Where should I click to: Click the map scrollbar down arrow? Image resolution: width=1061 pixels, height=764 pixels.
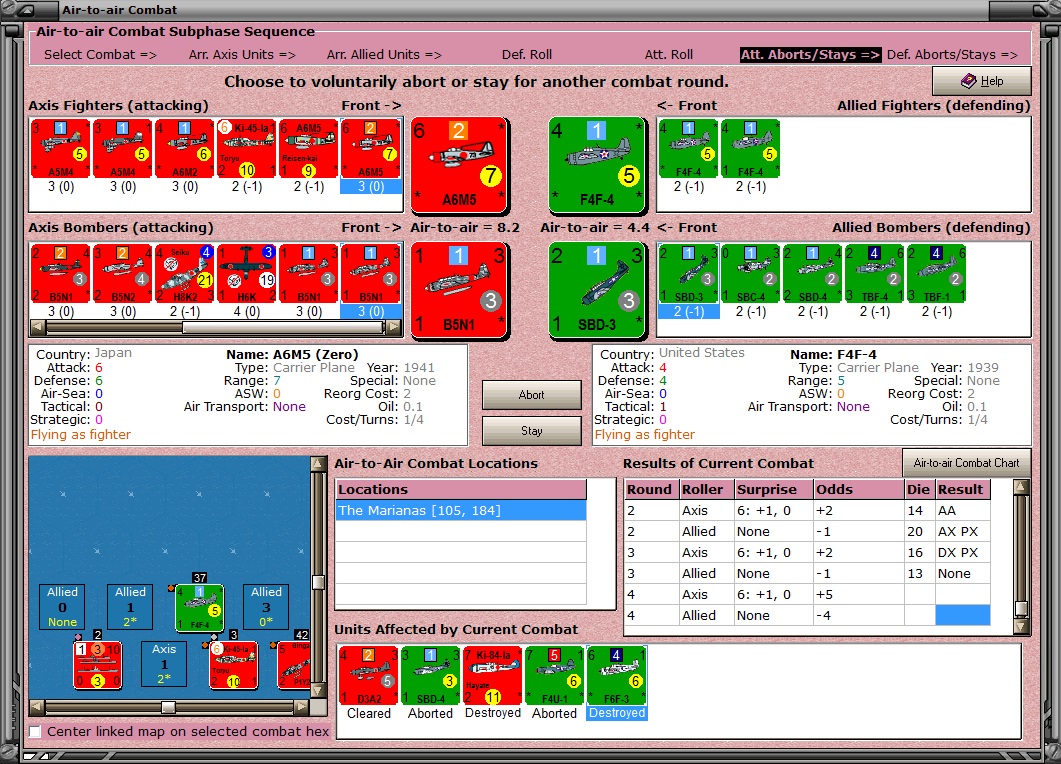click(317, 690)
